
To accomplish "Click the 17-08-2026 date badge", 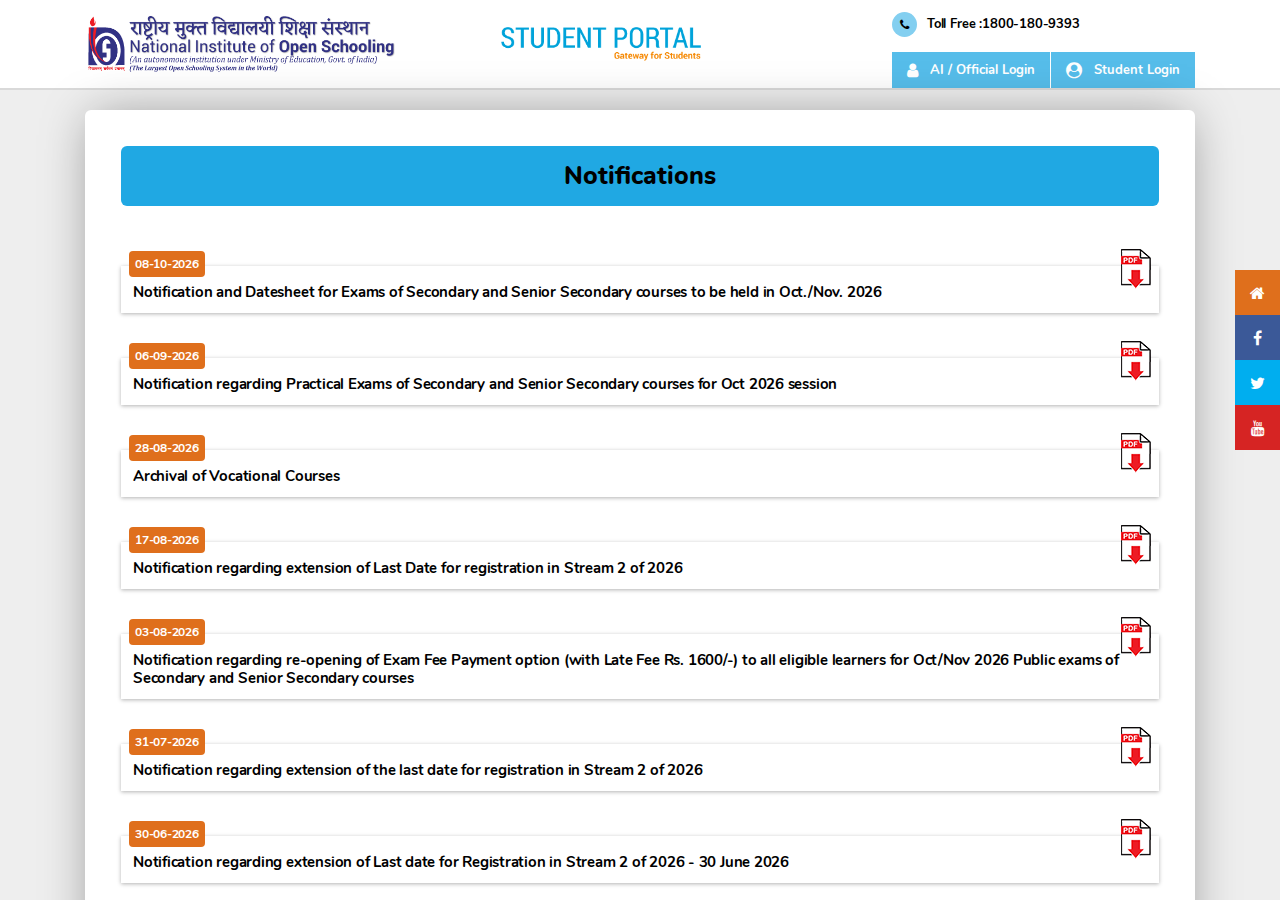I will (167, 540).
